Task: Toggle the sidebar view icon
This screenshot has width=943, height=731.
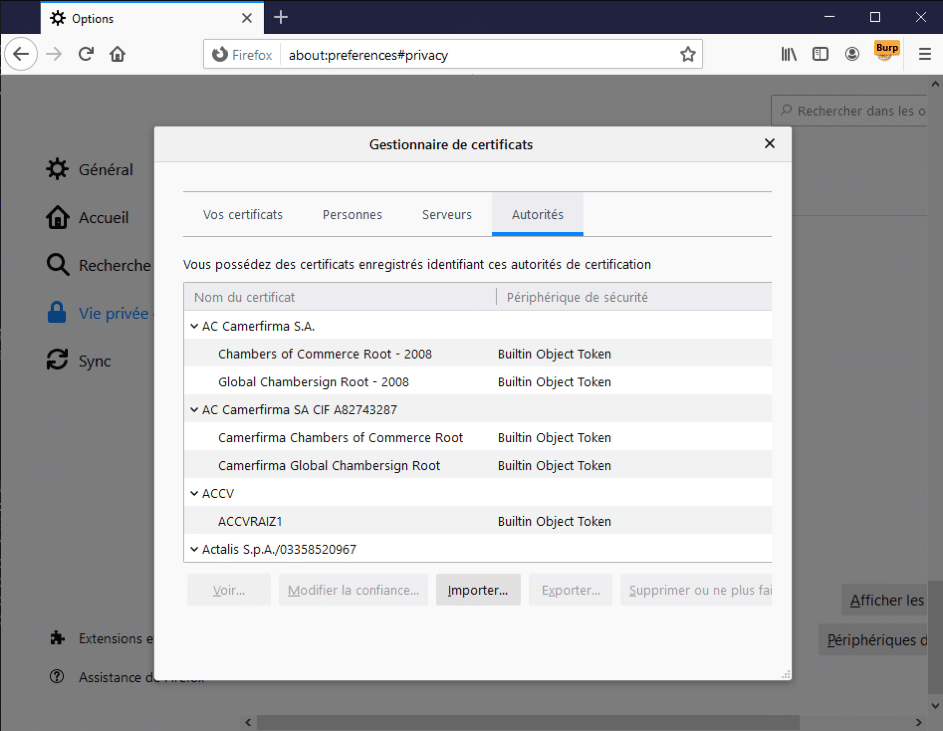Action: click(820, 54)
